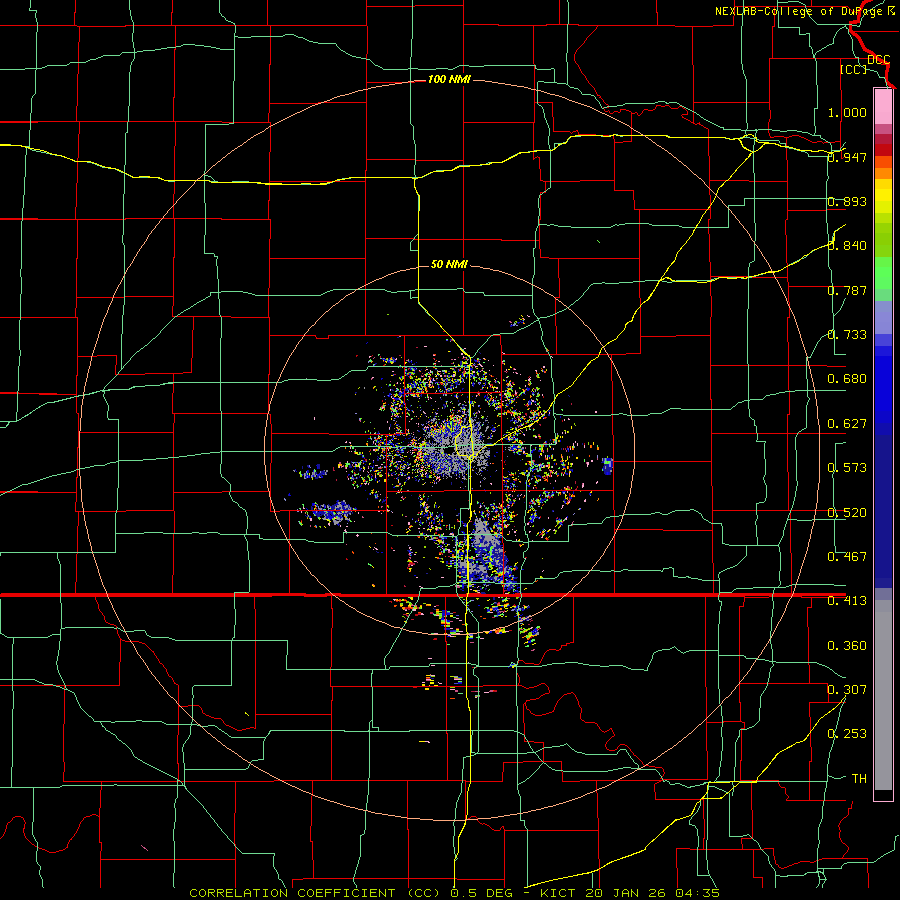Select the 0.253 legend value
The image size is (900, 900).
[x=847, y=734]
